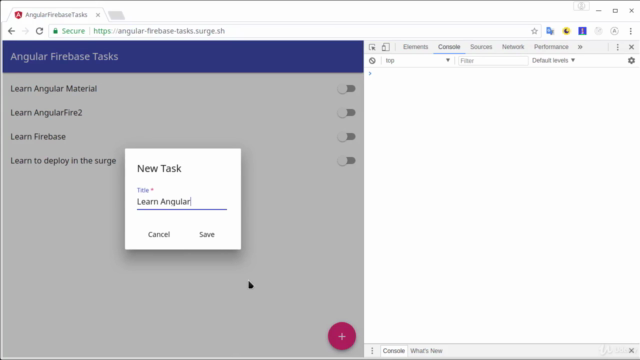
Task: Click the URL in the address bar
Action: pyautogui.click(x=159, y=31)
